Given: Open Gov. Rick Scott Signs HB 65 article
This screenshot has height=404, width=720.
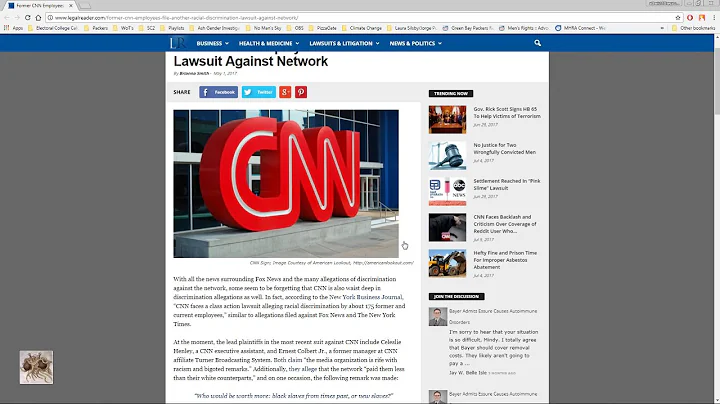Looking at the screenshot, I should [x=507, y=112].
